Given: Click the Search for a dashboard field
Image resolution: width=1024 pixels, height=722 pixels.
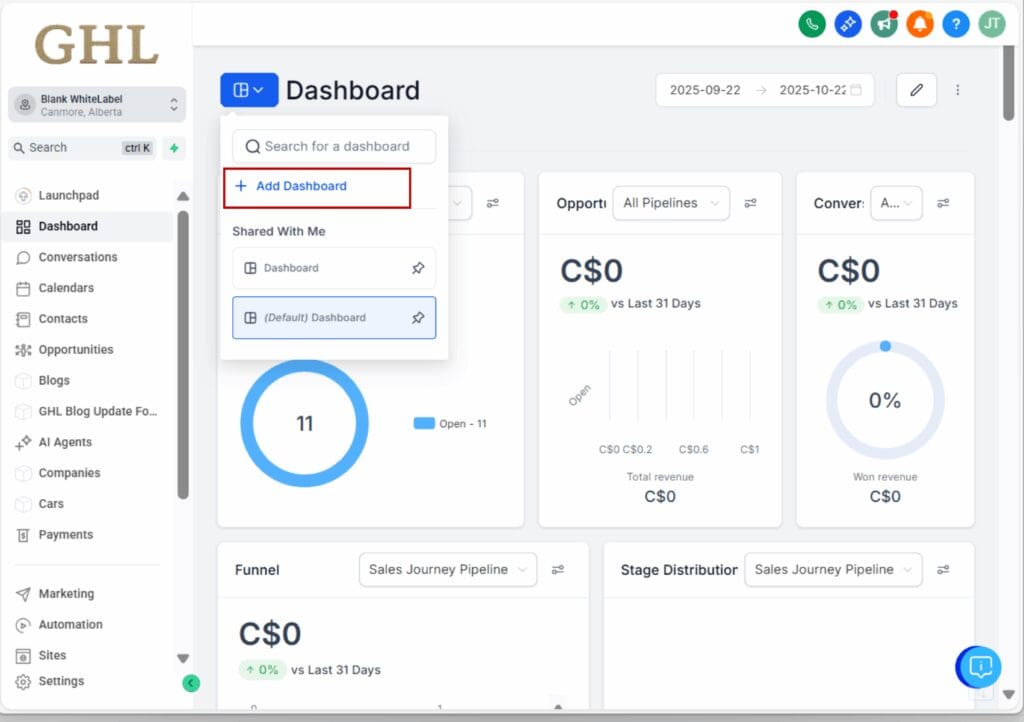Looking at the screenshot, I should pyautogui.click(x=335, y=147).
